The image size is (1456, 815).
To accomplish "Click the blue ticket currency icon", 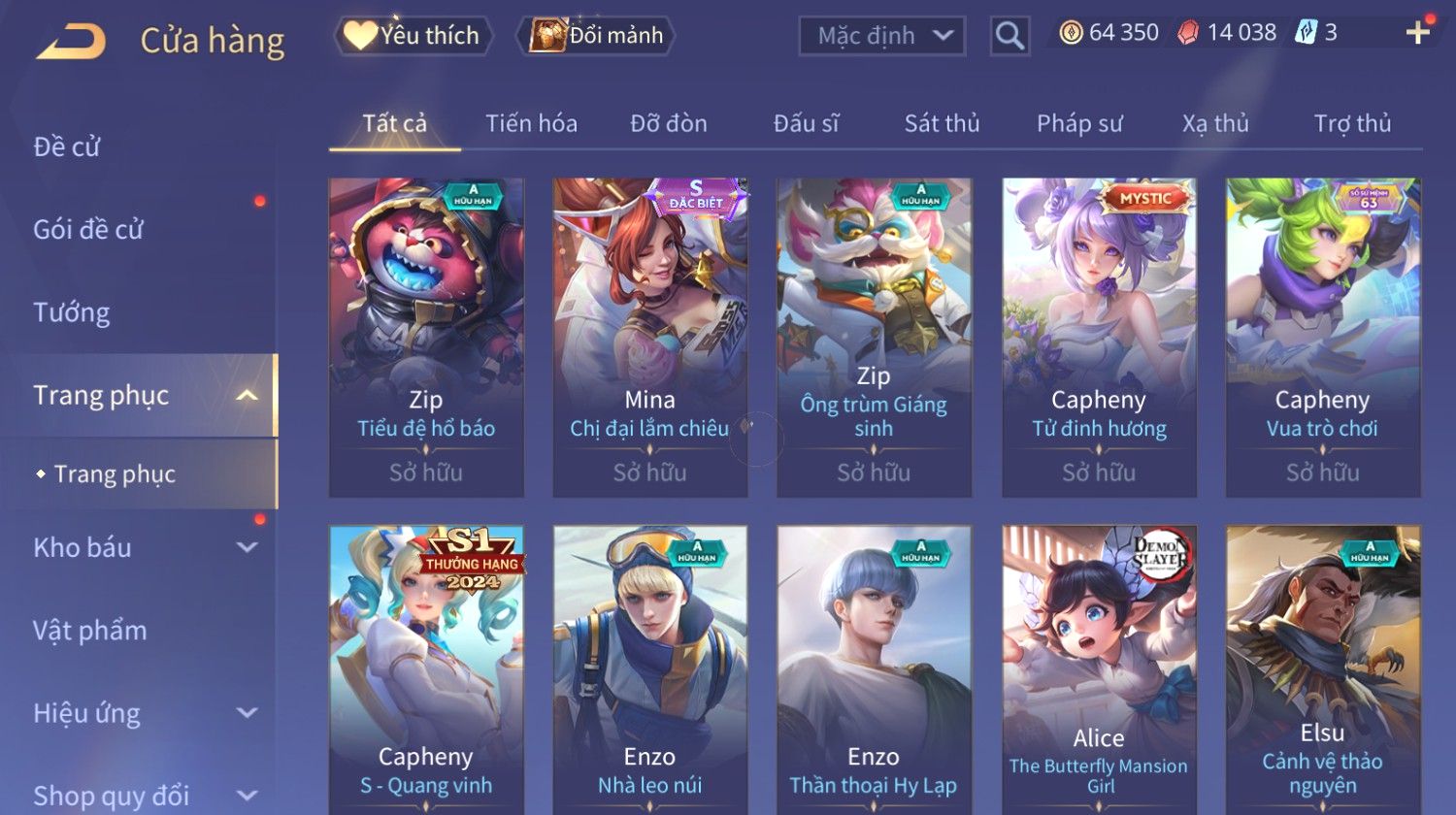I will click(1307, 33).
